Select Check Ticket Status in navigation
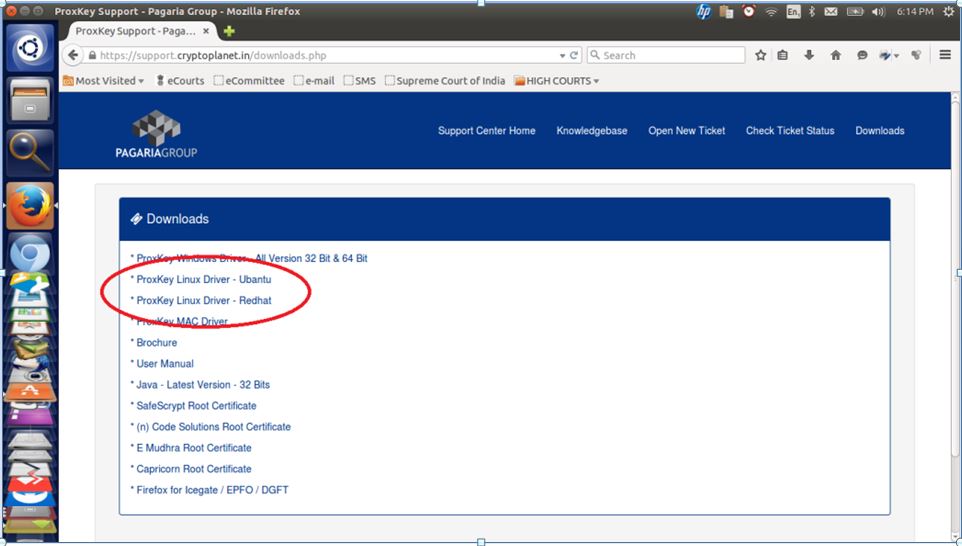Screen dimensions: 962x546 tap(790, 131)
